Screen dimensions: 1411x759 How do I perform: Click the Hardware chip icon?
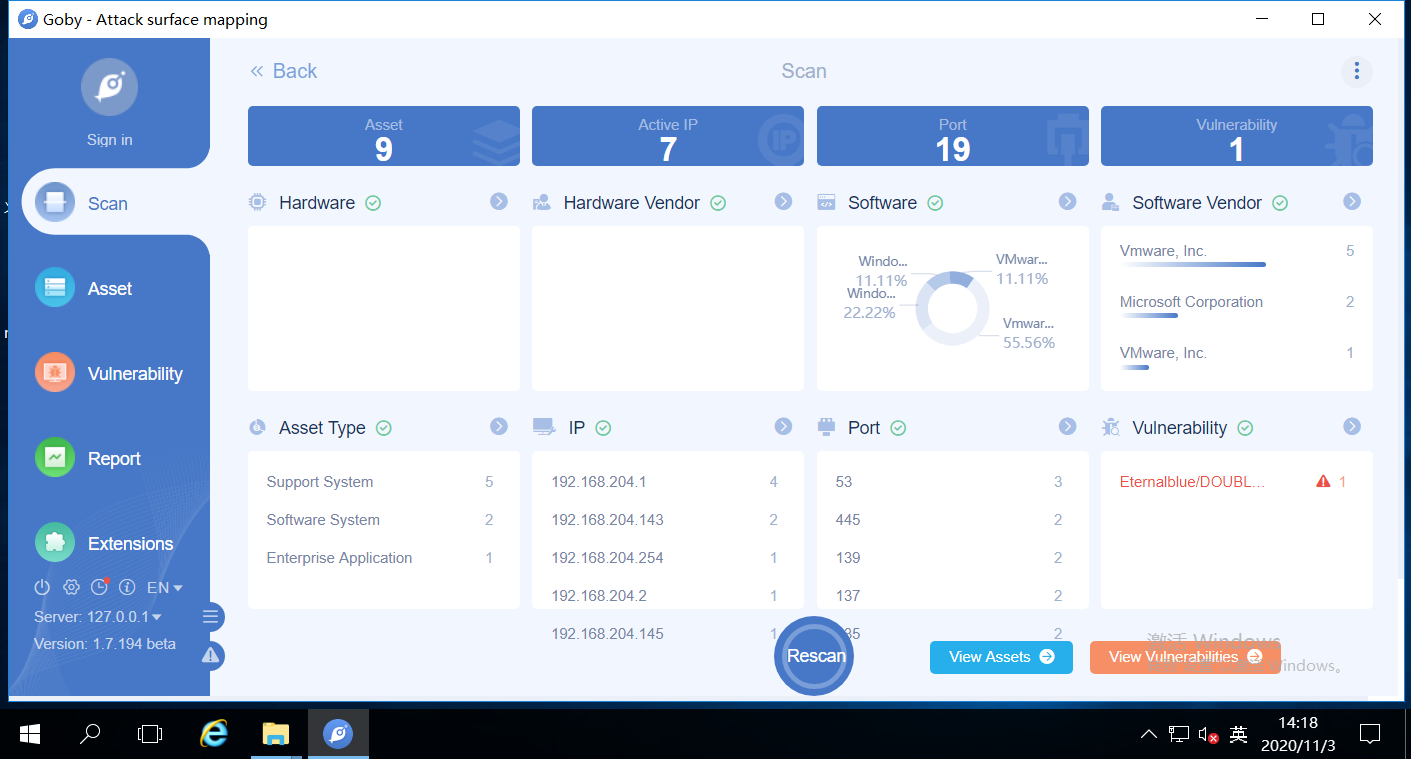(257, 202)
